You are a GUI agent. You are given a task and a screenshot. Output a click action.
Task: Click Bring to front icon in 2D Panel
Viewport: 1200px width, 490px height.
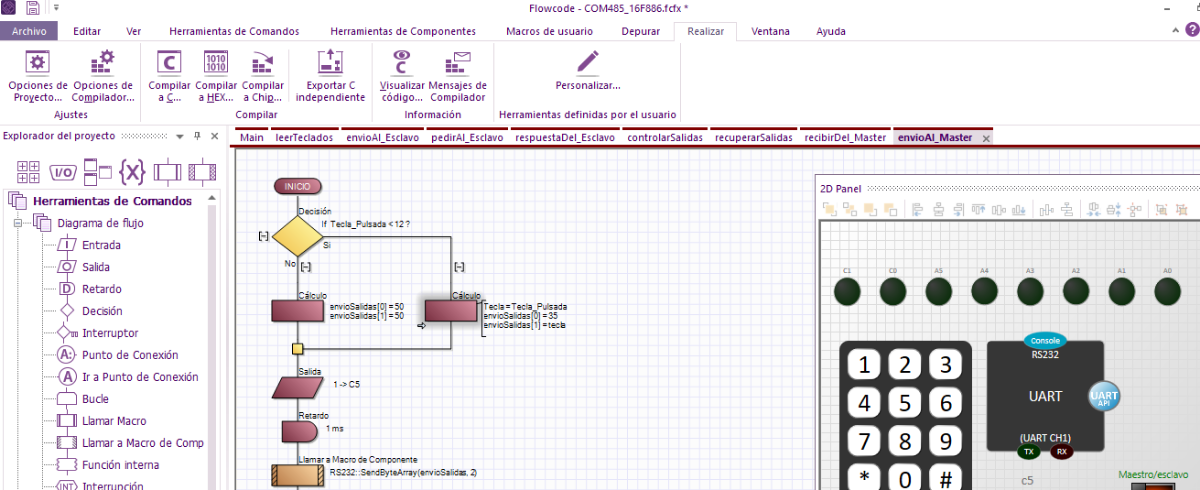(x=830, y=210)
